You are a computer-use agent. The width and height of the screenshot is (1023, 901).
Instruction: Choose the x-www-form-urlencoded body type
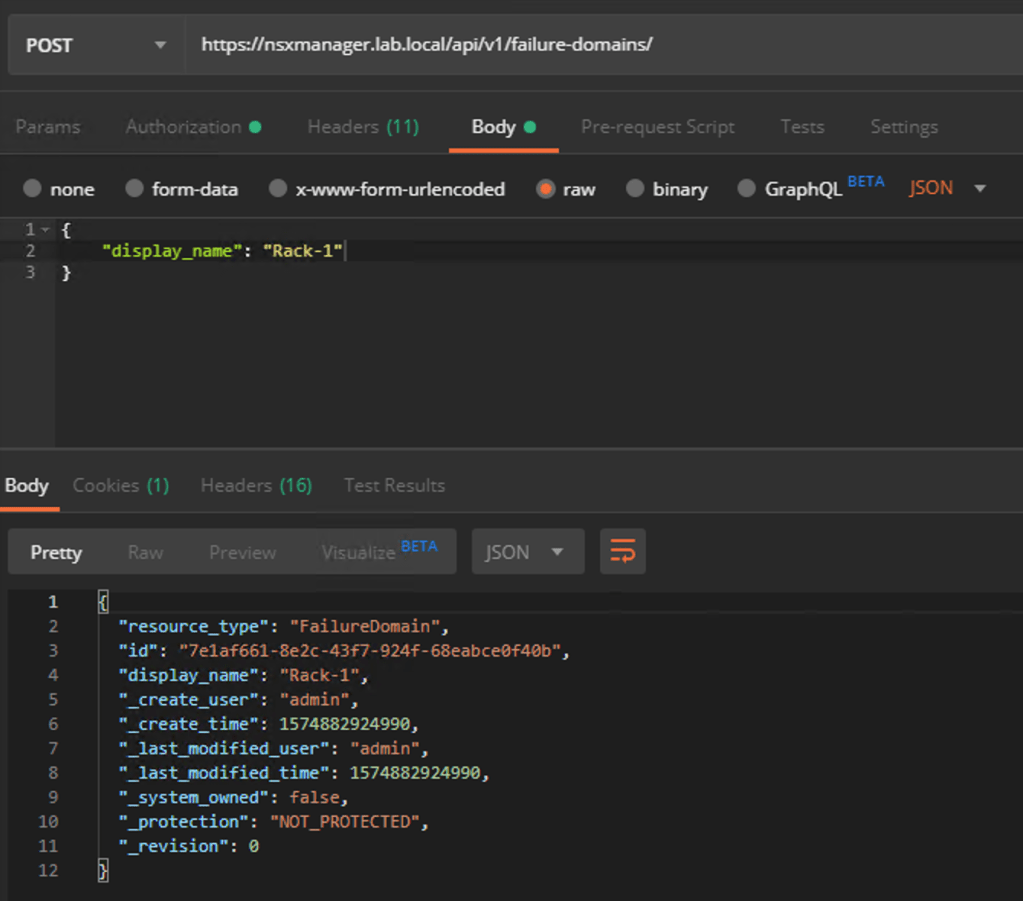[x=387, y=188]
